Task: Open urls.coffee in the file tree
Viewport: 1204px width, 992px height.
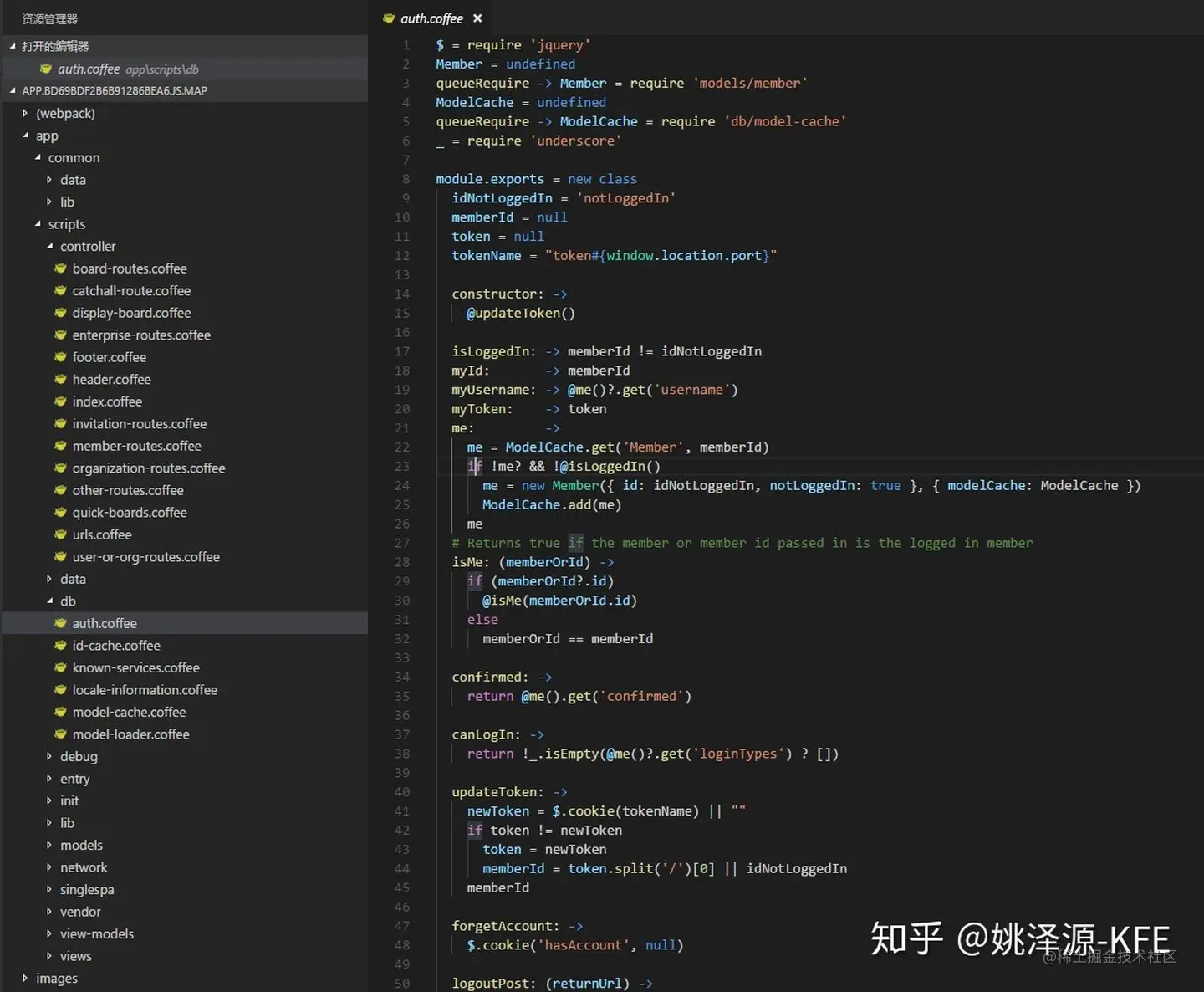Action: click(x=102, y=534)
